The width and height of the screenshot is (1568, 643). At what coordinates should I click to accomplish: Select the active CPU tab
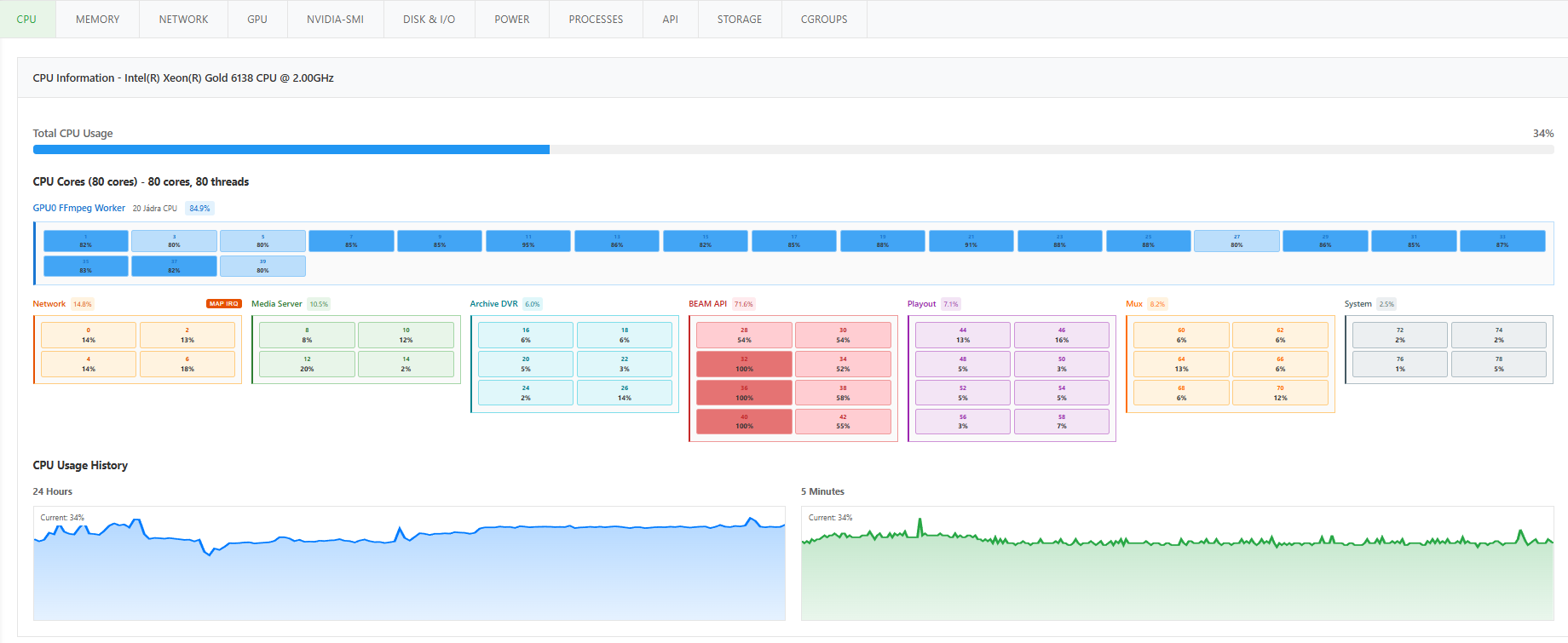26,19
